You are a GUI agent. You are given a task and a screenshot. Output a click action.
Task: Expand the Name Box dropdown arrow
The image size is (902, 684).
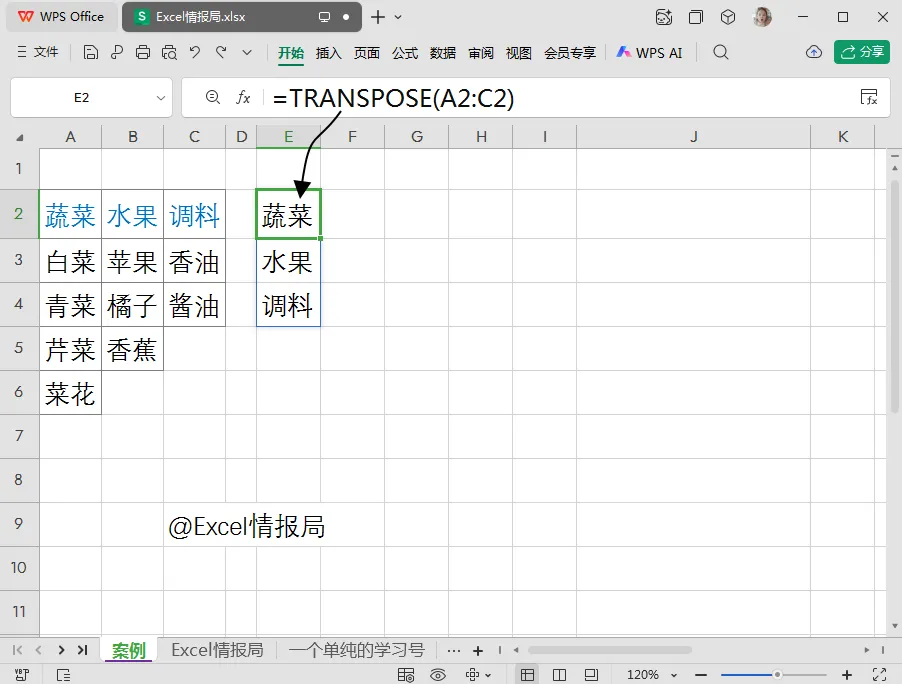click(161, 98)
